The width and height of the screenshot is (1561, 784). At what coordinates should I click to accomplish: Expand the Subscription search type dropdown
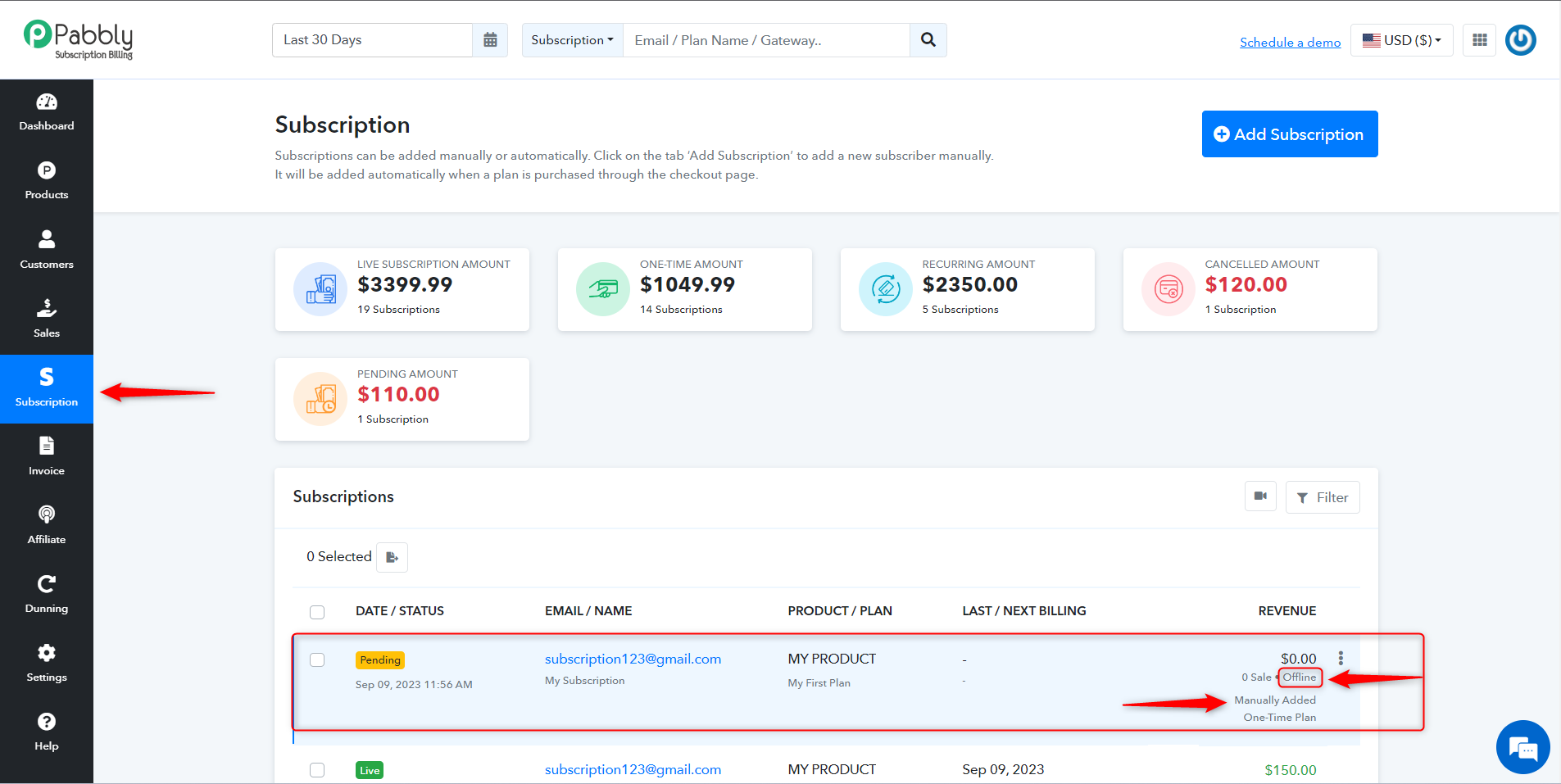[573, 40]
